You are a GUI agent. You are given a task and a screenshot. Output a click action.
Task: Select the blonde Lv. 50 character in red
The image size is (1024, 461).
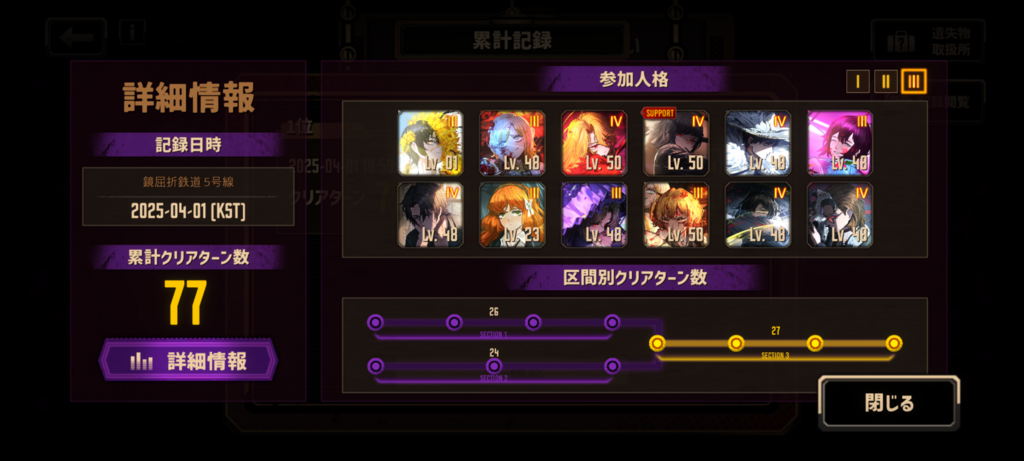click(594, 143)
